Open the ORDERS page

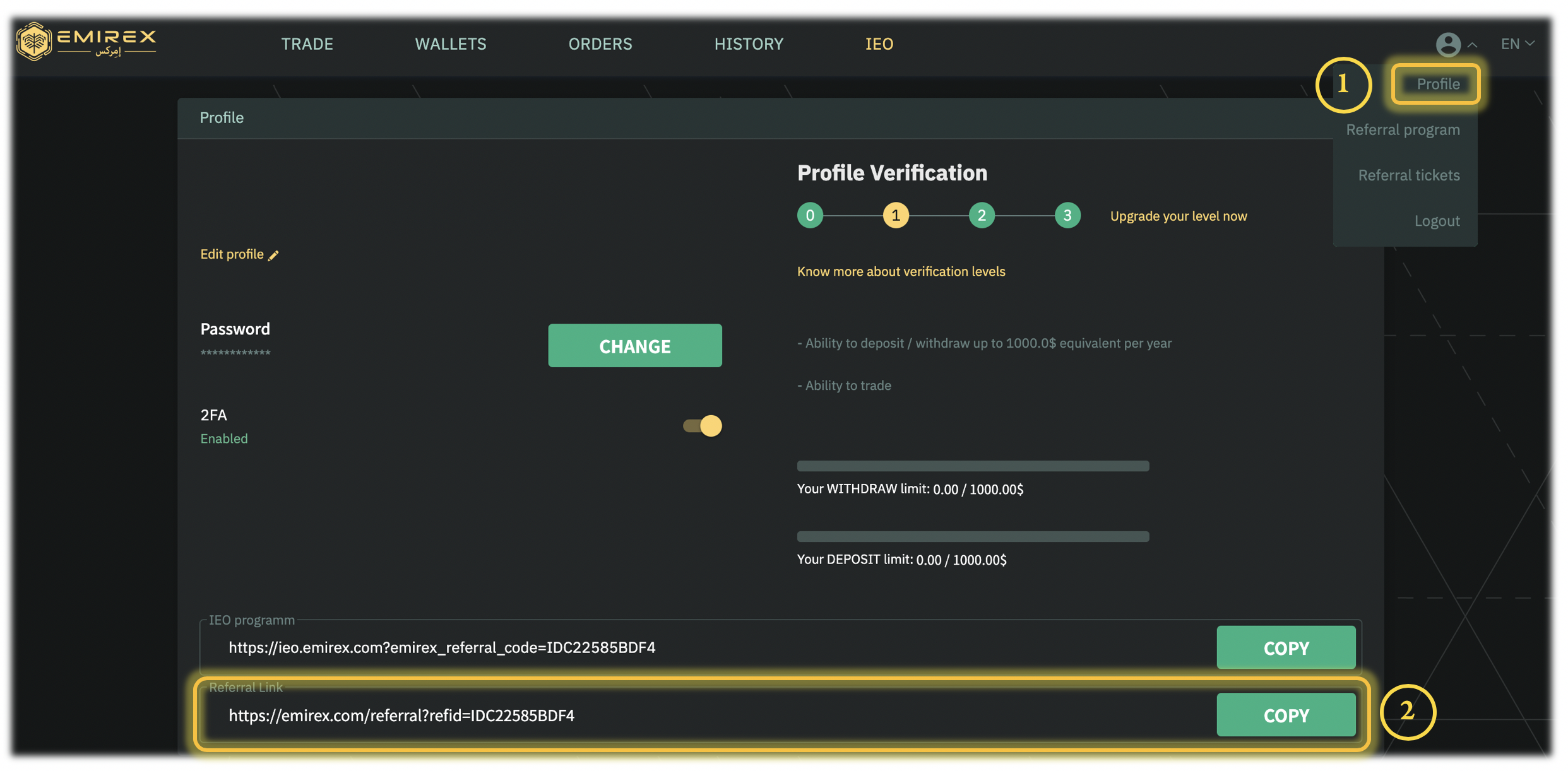point(600,44)
